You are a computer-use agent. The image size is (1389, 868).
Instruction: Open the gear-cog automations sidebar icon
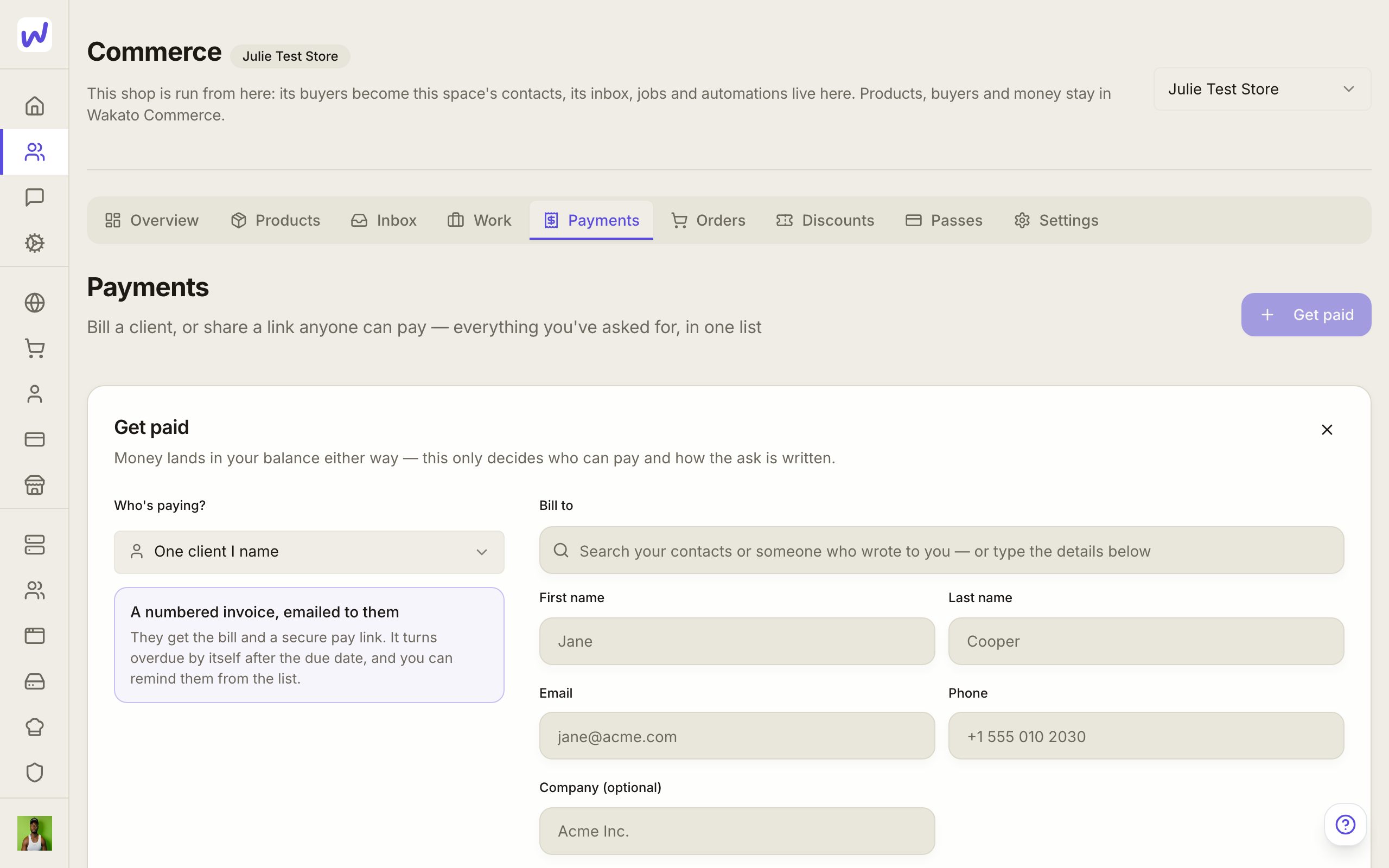pos(34,243)
